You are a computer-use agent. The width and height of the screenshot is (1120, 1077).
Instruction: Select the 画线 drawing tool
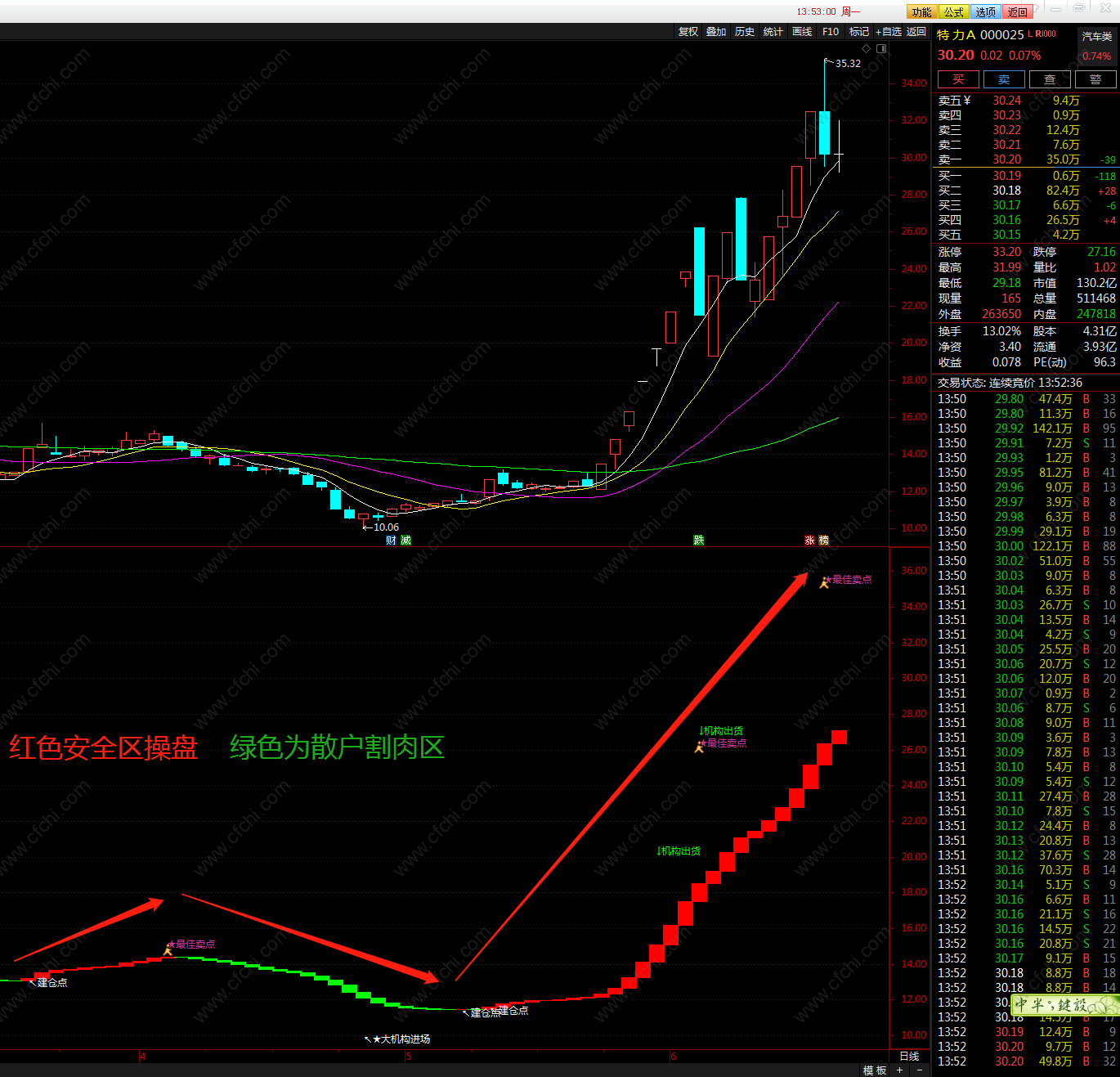[802, 32]
